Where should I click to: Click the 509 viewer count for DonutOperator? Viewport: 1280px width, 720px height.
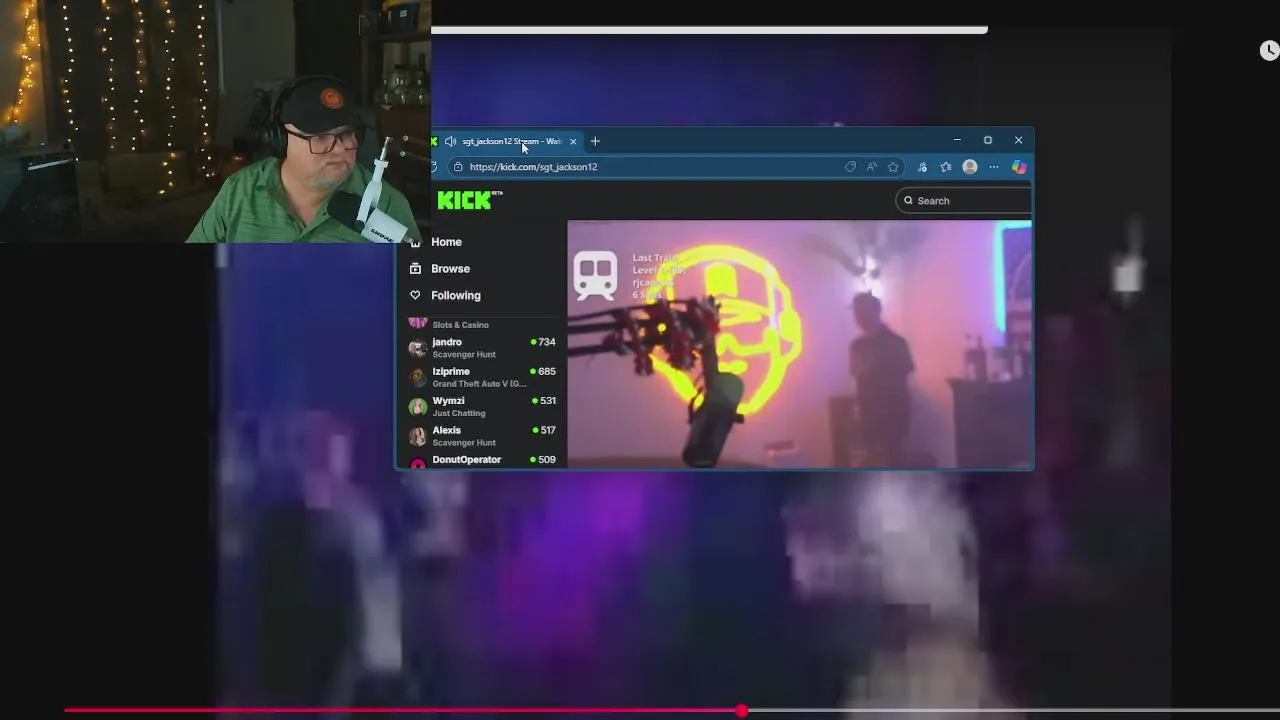pos(546,460)
